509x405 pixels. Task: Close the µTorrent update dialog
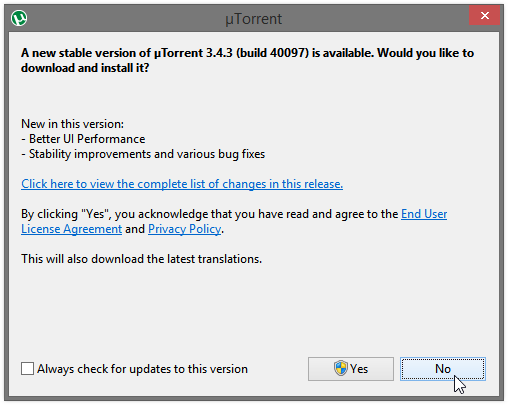pyautogui.click(x=484, y=16)
